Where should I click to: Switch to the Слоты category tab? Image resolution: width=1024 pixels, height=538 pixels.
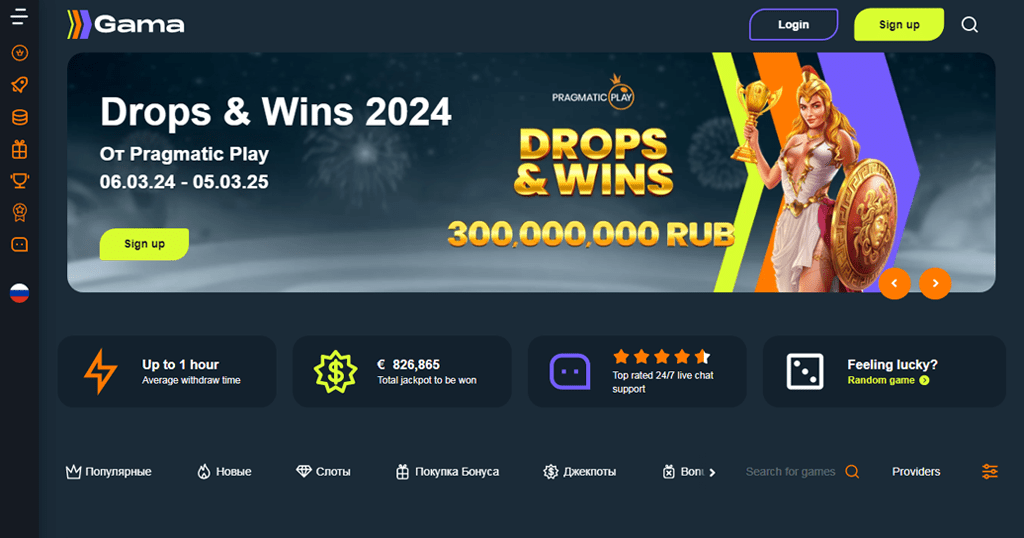(x=323, y=471)
